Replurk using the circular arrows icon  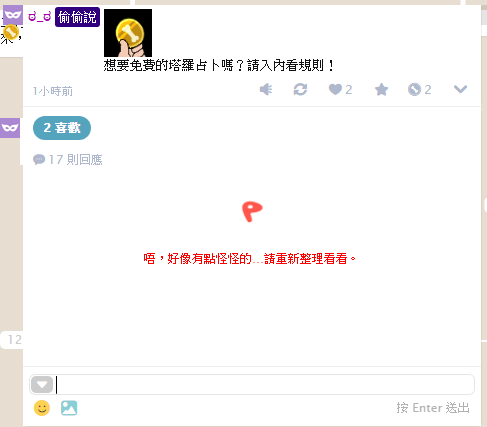[300, 89]
